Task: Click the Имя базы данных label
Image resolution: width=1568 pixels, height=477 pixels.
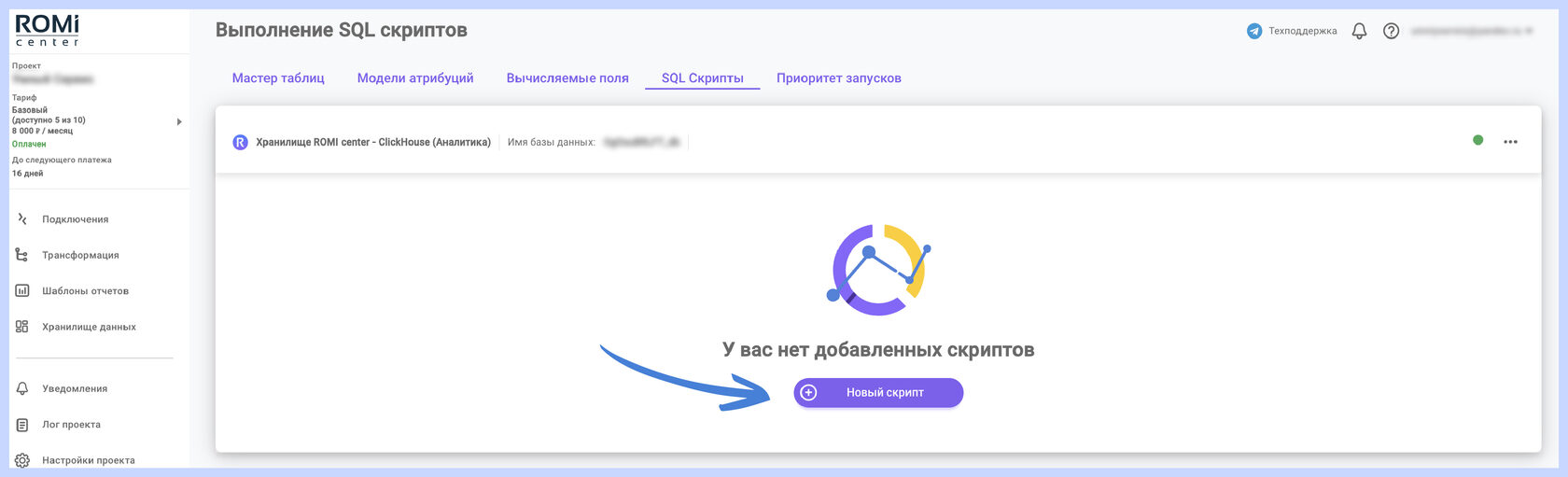Action: [x=552, y=142]
